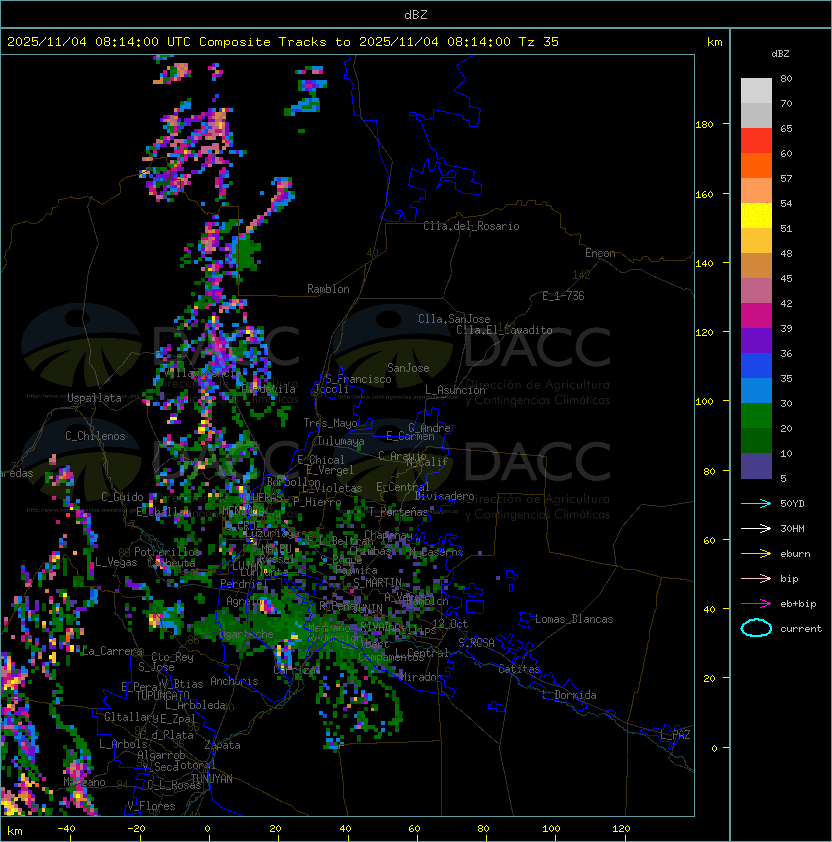Click the dBZ title at top center
Viewport: 832px width, 842px height.
click(x=416, y=14)
